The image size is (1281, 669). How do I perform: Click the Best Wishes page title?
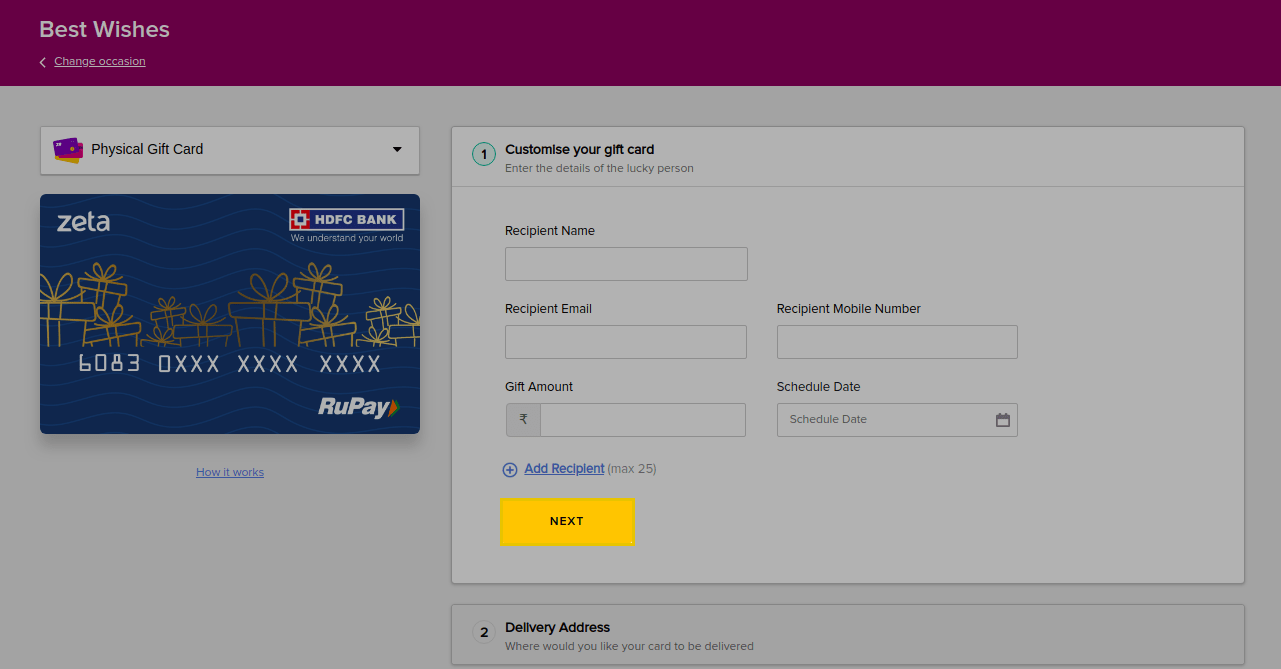coord(105,30)
